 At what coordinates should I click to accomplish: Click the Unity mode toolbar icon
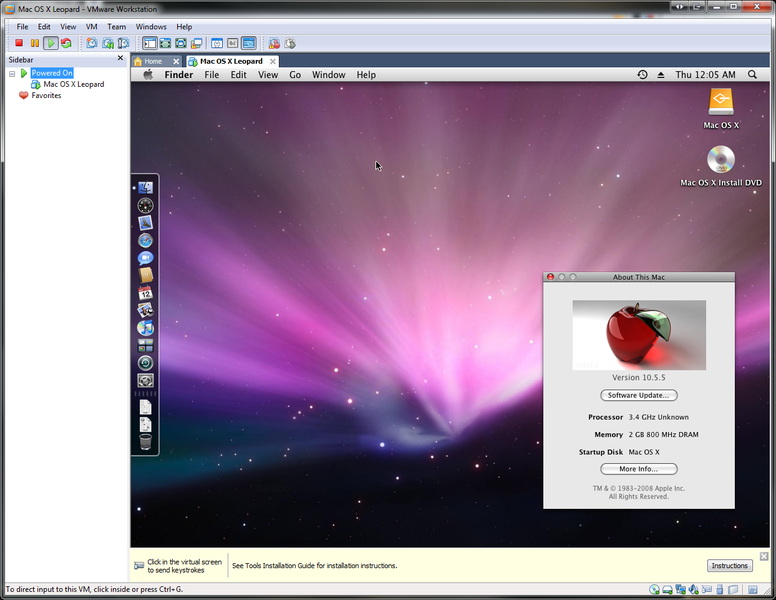(196, 43)
